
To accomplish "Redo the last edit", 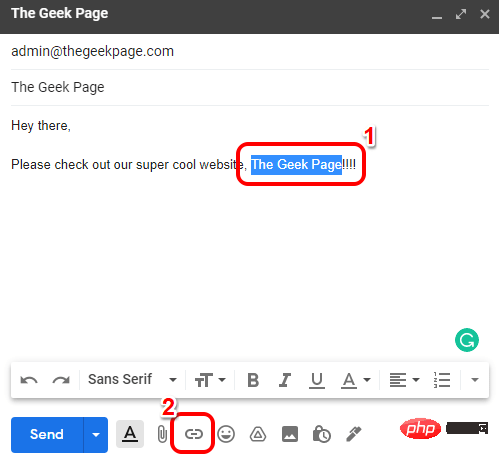I will (61, 380).
